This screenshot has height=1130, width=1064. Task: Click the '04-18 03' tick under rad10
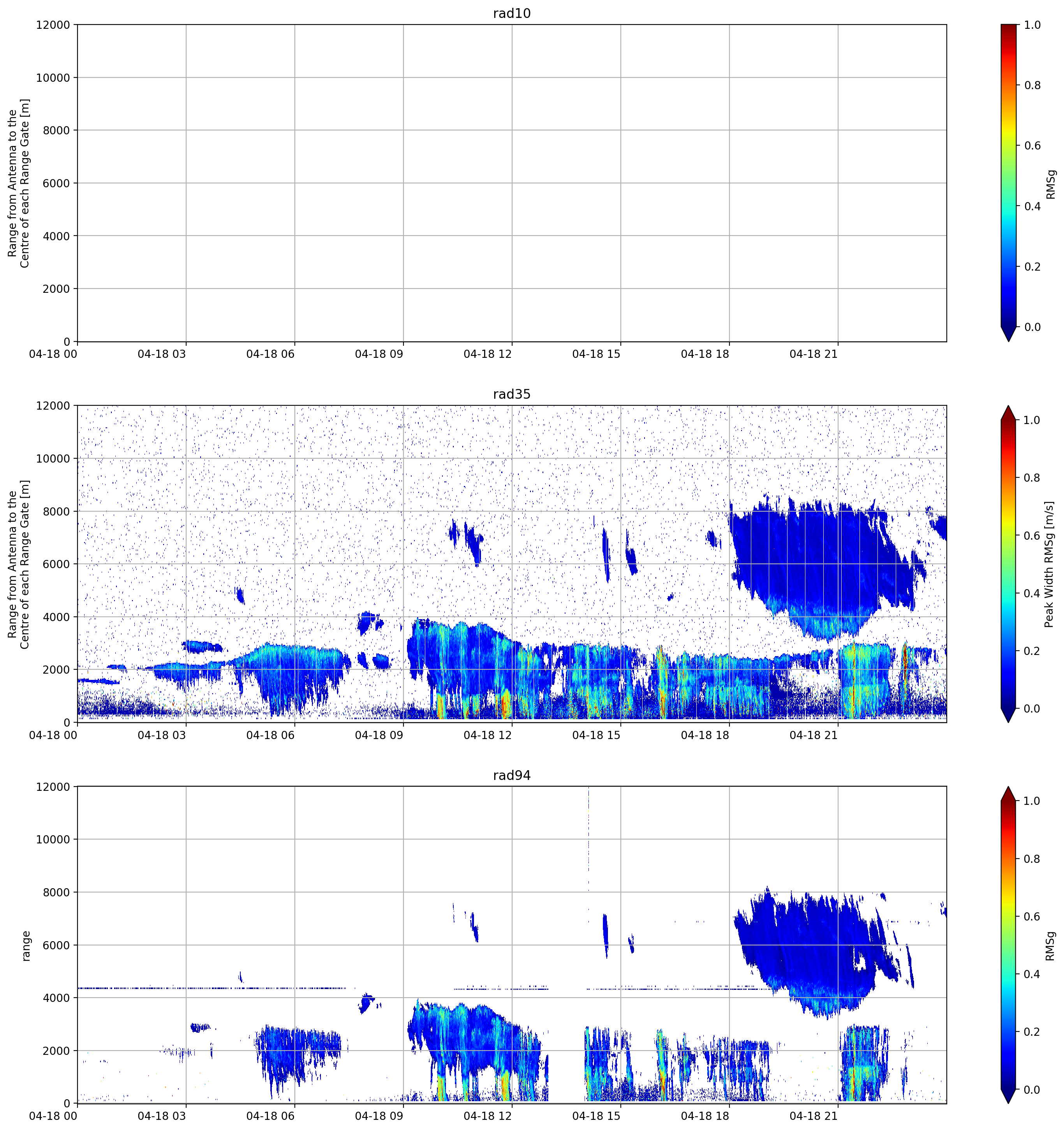[x=161, y=354]
